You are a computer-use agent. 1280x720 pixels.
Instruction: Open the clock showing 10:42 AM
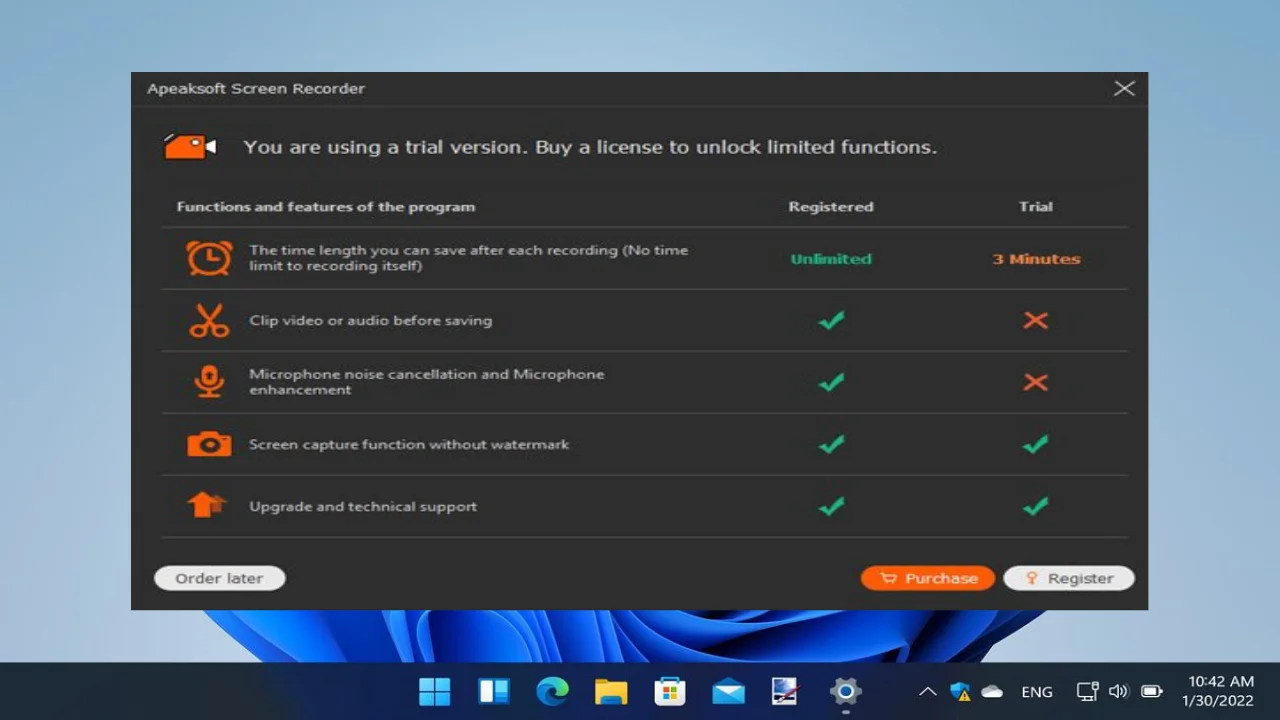click(x=1217, y=691)
